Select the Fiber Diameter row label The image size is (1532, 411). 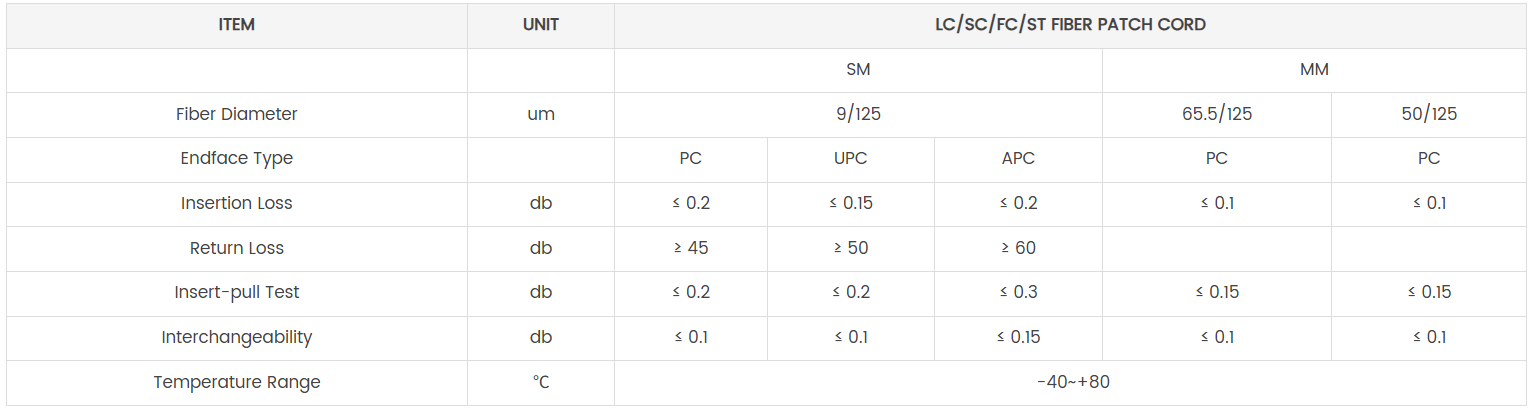pos(237,114)
